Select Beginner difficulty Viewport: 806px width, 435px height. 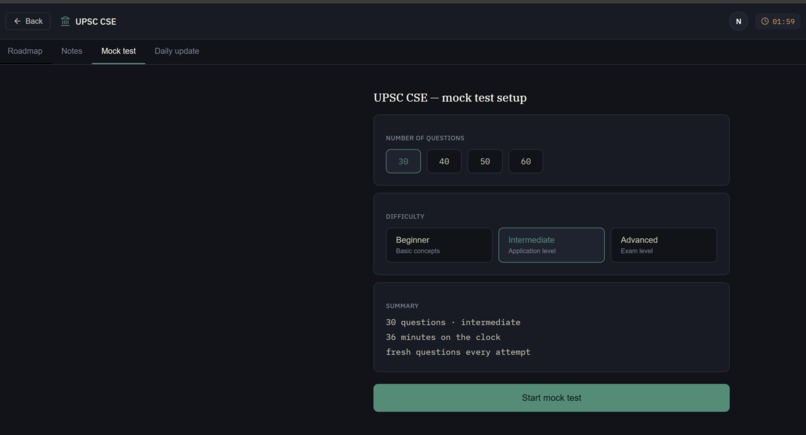pos(439,245)
